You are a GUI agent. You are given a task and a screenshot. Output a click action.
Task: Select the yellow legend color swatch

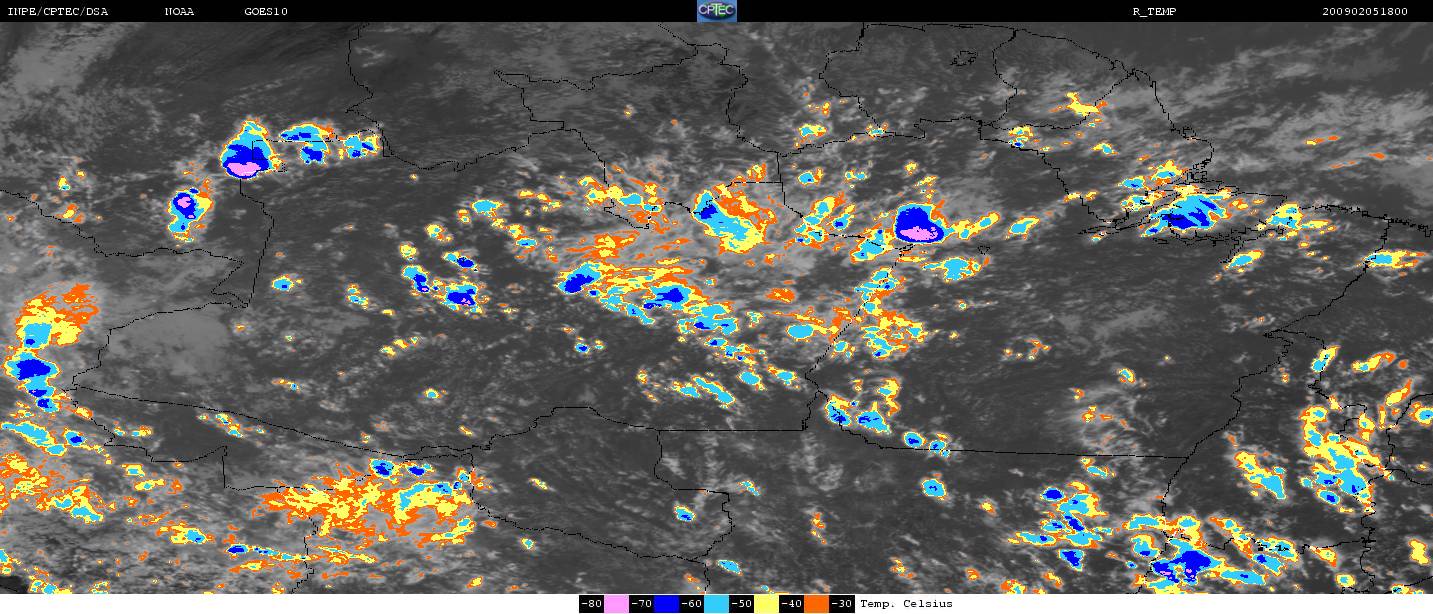(766, 604)
